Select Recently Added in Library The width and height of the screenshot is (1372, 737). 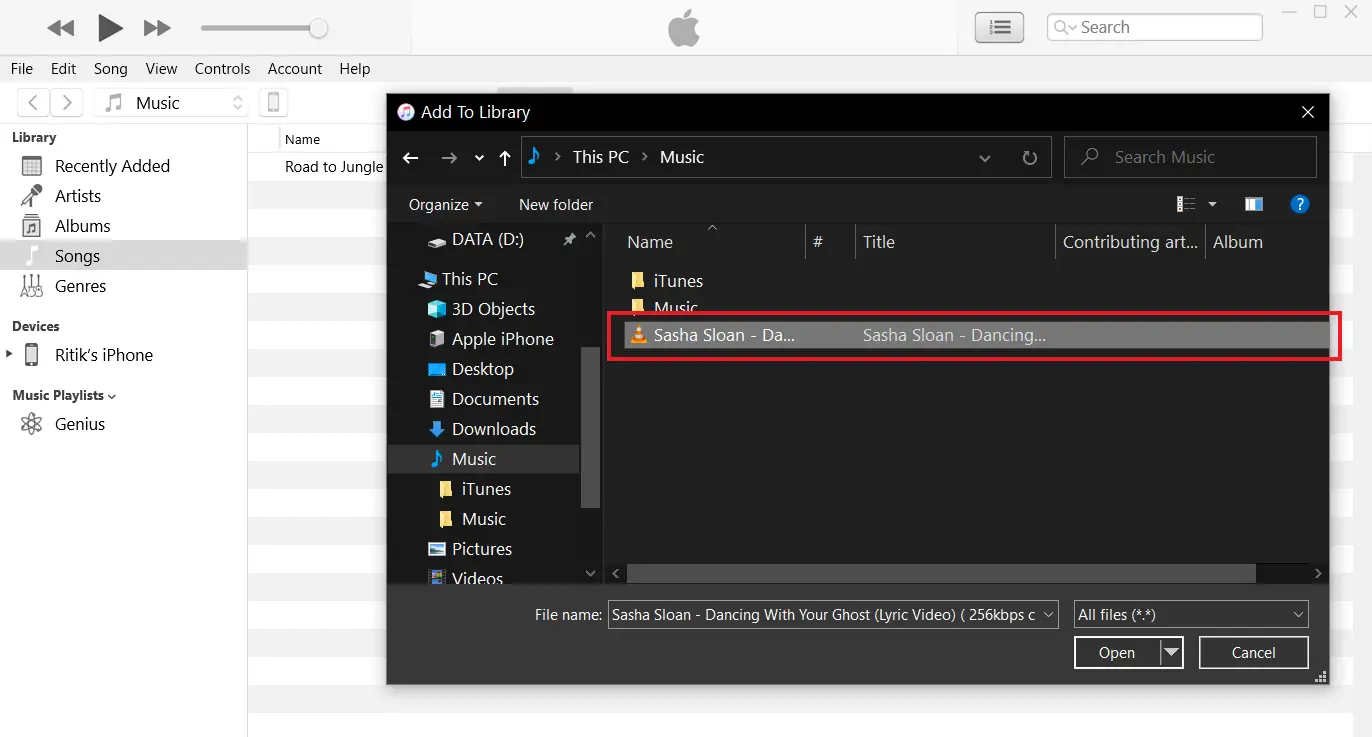[x=112, y=166]
